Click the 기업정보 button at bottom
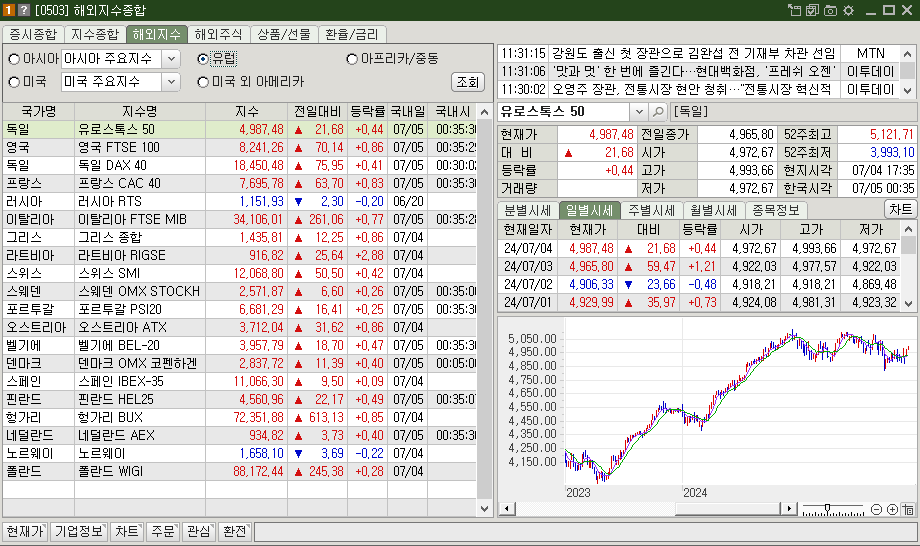Viewport: 920px width, 546px height. (79, 531)
